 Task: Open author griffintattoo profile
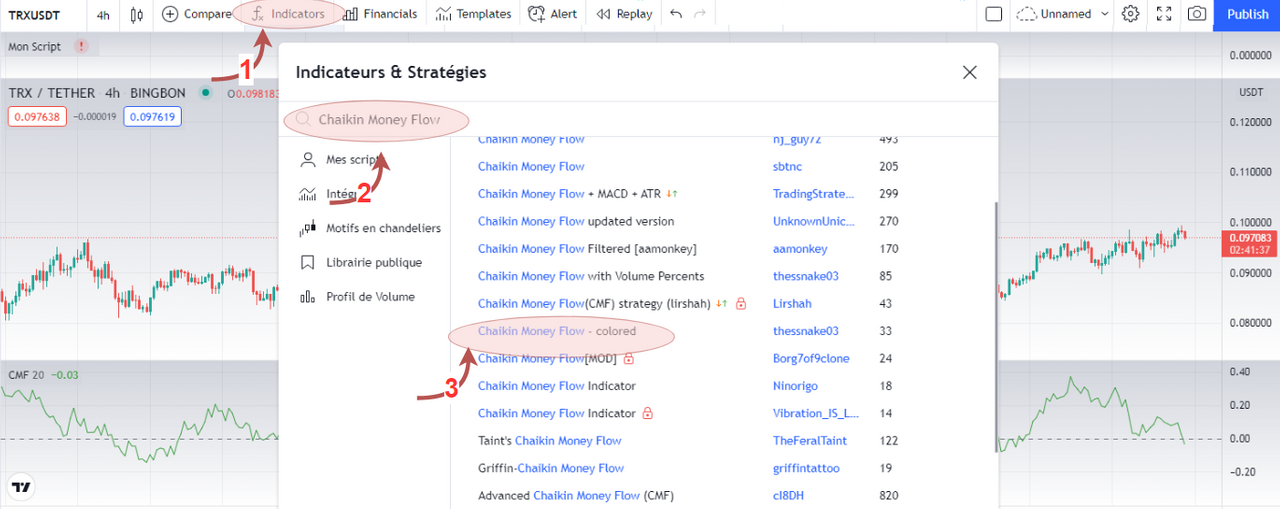(806, 468)
